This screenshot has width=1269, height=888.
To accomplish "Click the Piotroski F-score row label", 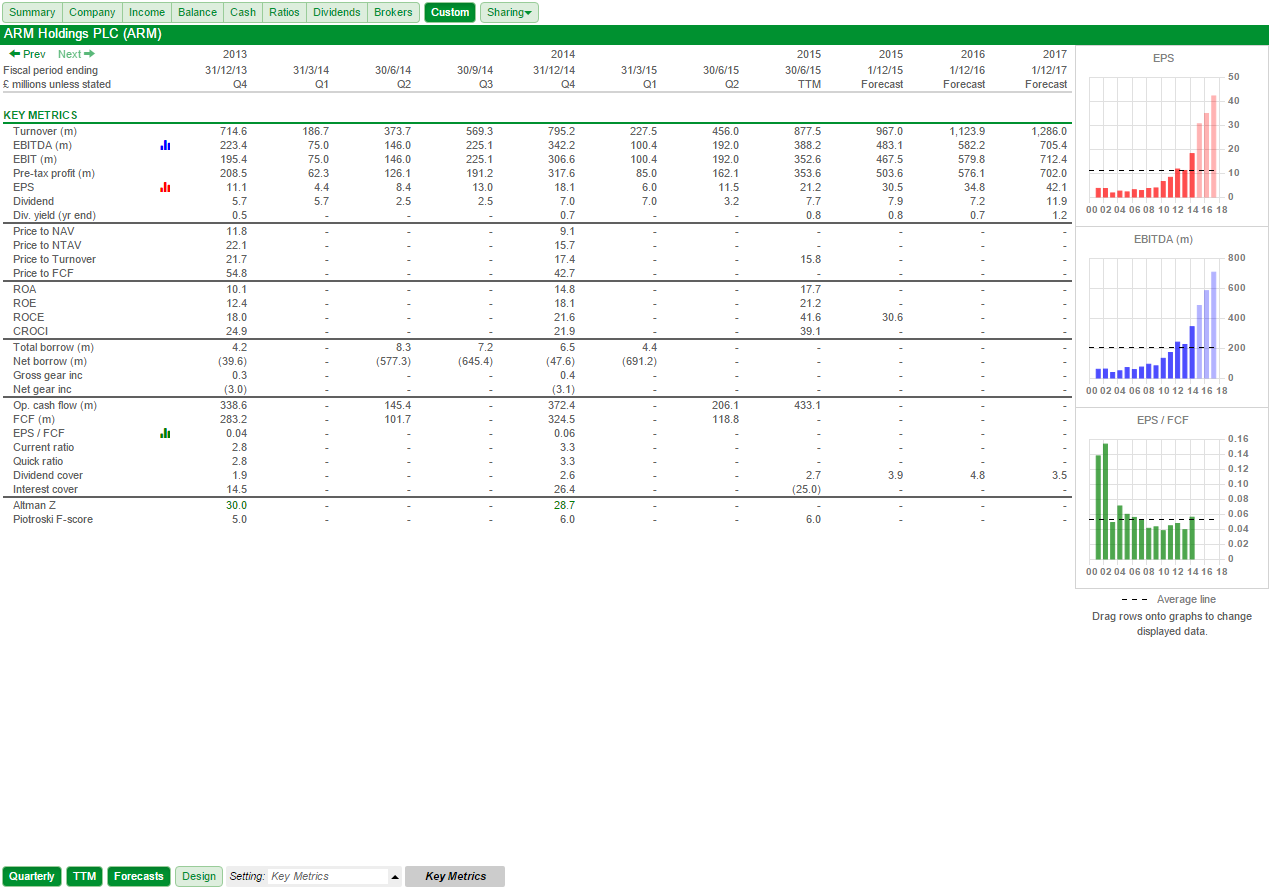I will point(53,519).
